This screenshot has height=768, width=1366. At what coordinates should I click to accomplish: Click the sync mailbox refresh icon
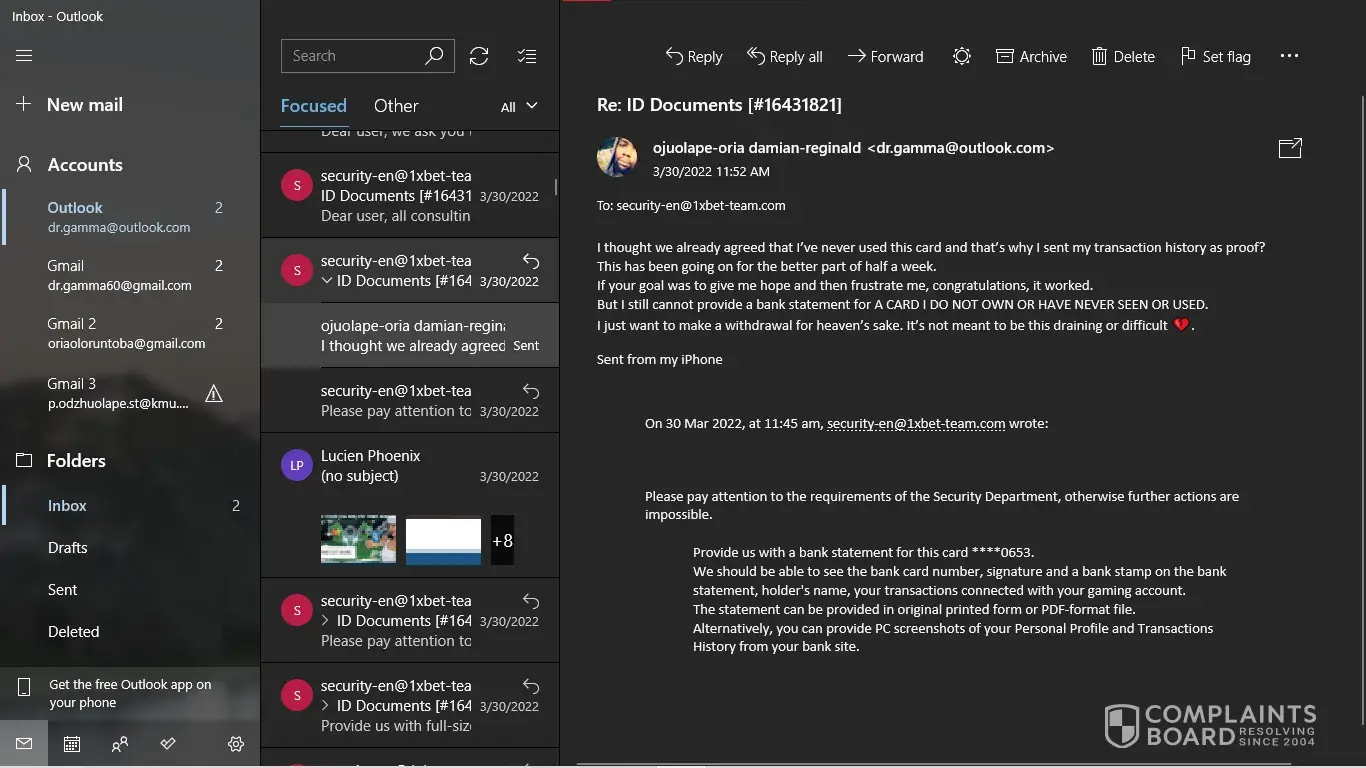pos(479,56)
